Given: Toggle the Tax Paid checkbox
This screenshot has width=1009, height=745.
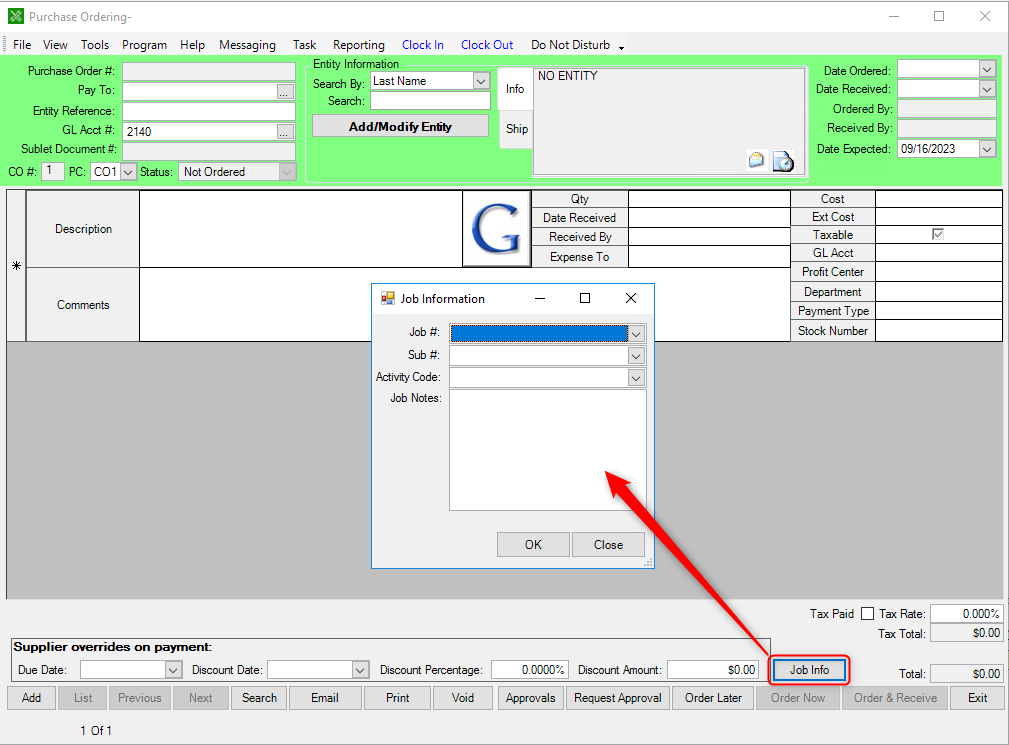Looking at the screenshot, I should (x=867, y=614).
